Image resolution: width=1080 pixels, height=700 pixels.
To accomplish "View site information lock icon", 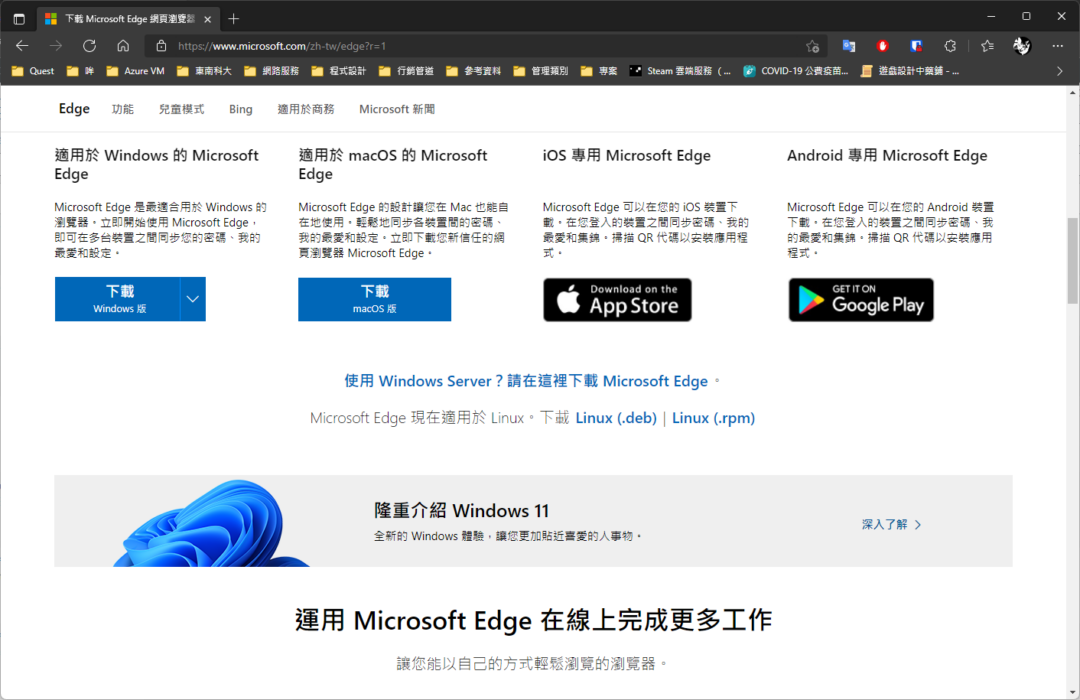I will 161,46.
